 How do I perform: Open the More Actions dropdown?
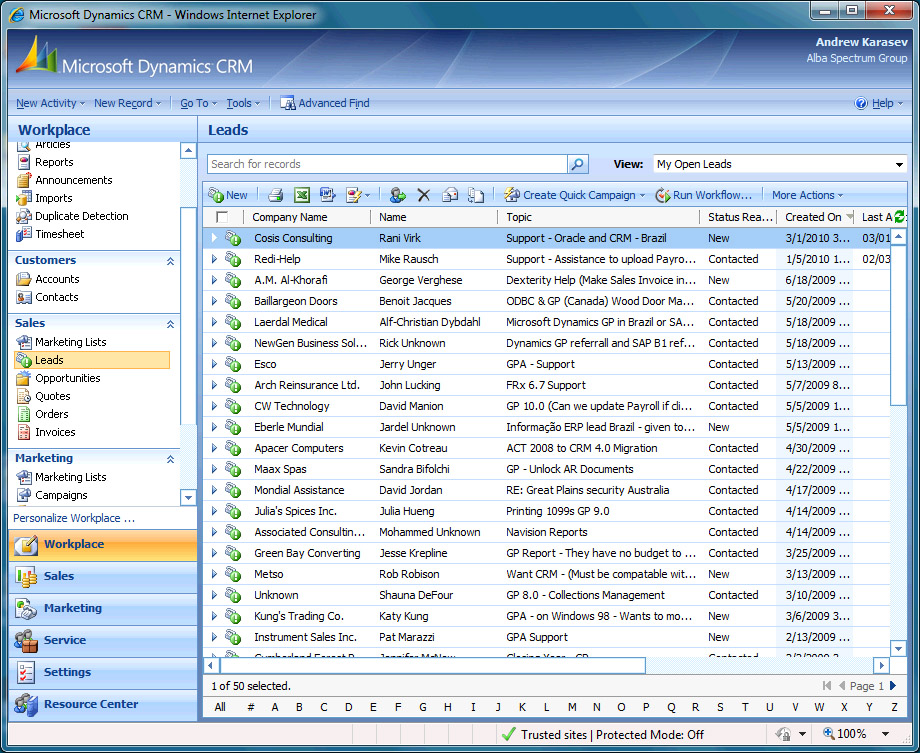(x=807, y=195)
